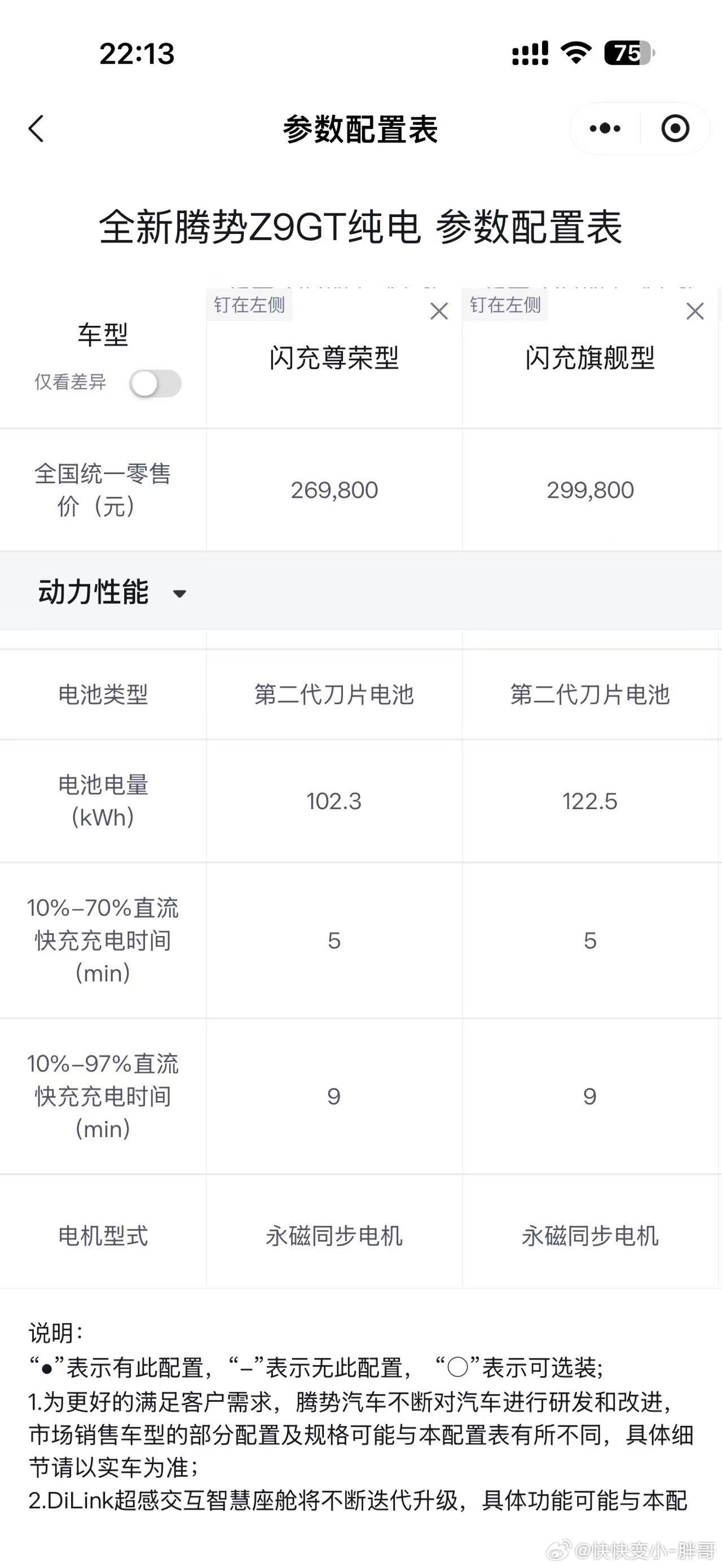Image resolution: width=722 pixels, height=1568 pixels.
Task: Click the Wi-Fi icon in the status bar
Action: (x=577, y=54)
